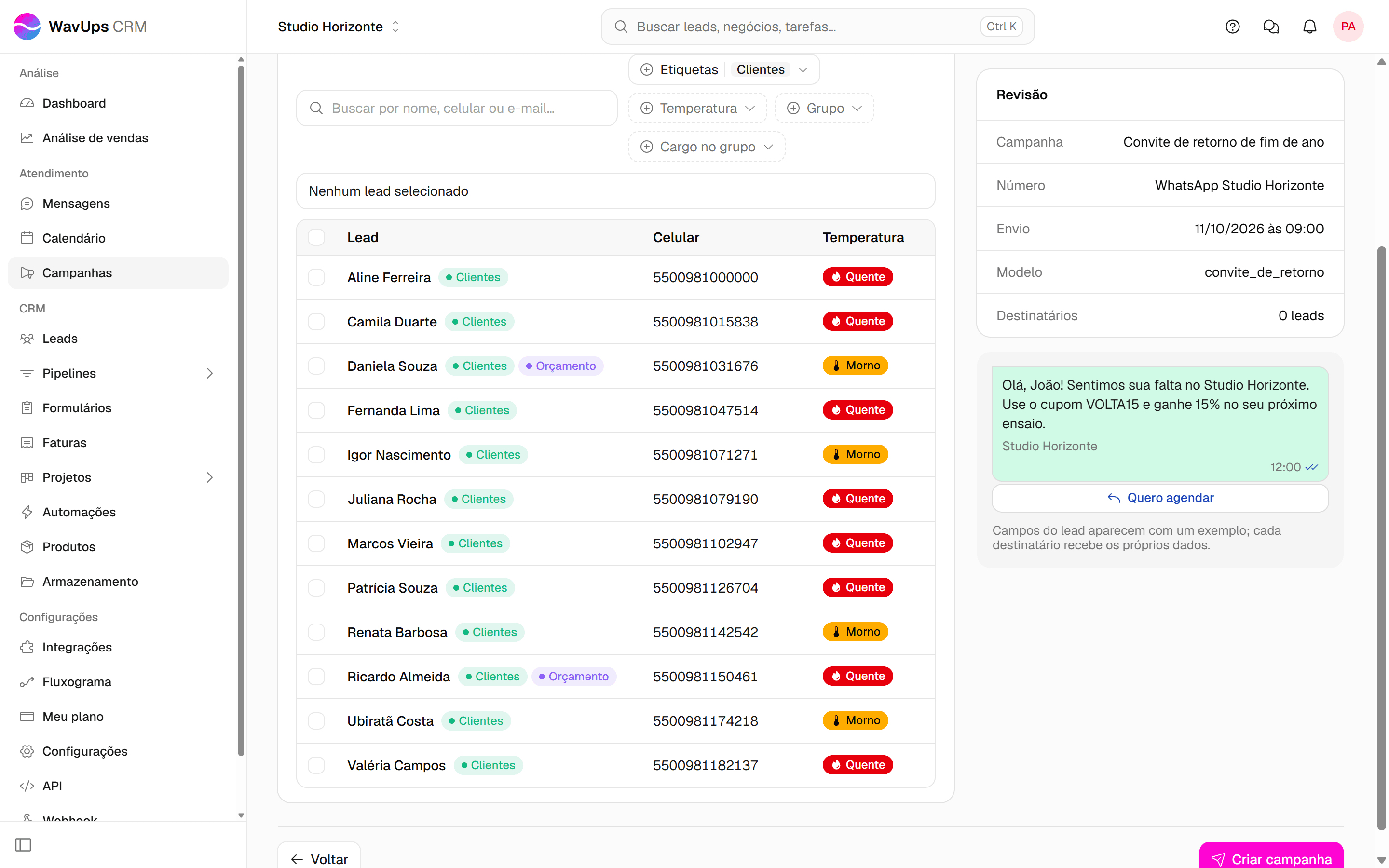This screenshot has width=1389, height=868.
Task: Click the Análise de vendas chart icon
Action: [27, 138]
